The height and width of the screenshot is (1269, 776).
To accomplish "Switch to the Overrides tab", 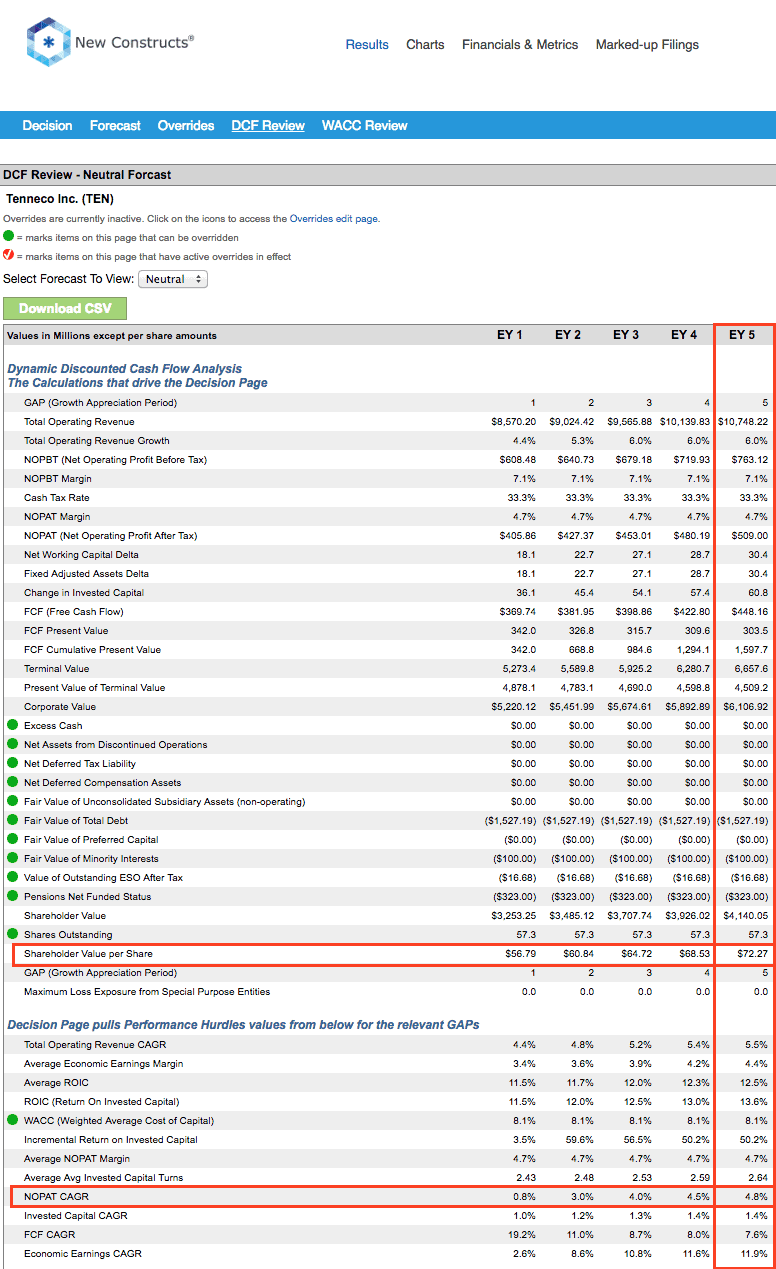I will click(186, 125).
